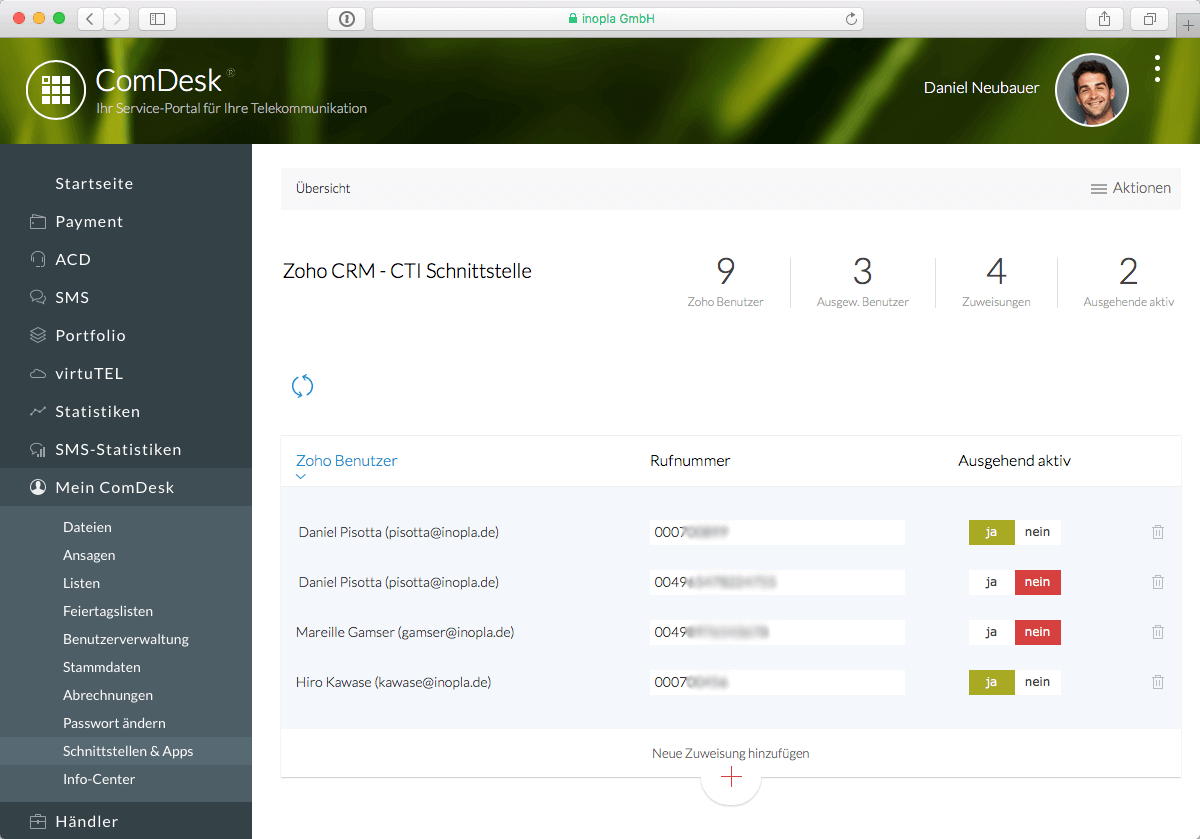Click the name Mareille Gamser (gamser@inopla.de)
This screenshot has width=1200, height=839.
click(x=405, y=632)
